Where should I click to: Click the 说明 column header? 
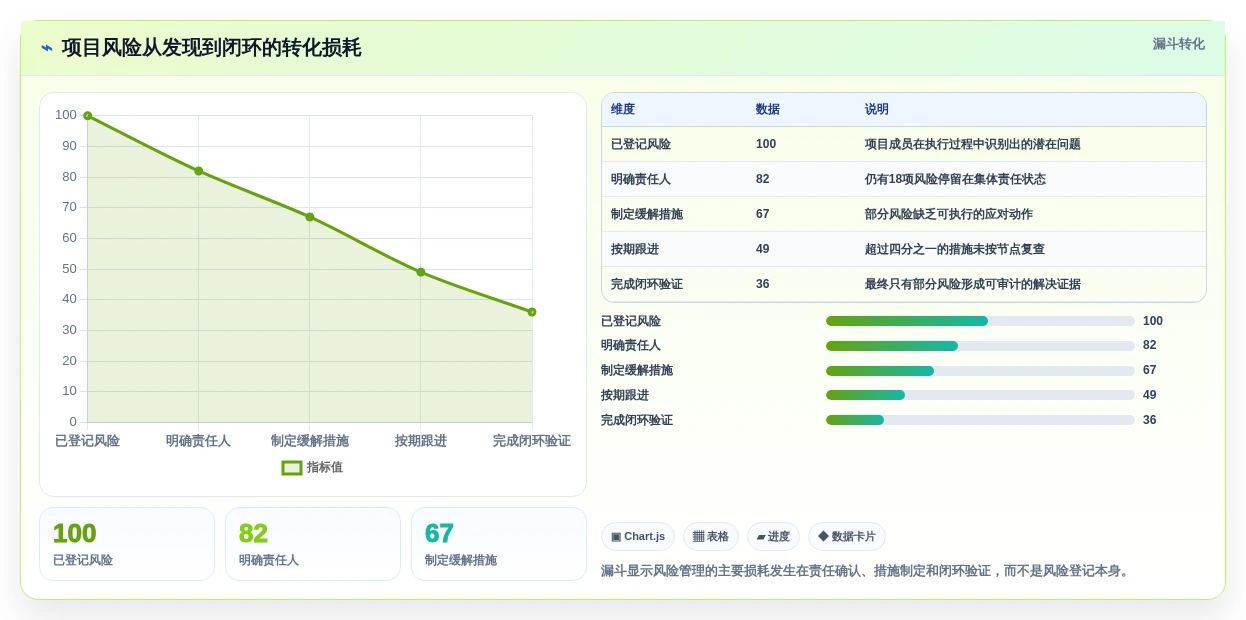pos(877,110)
